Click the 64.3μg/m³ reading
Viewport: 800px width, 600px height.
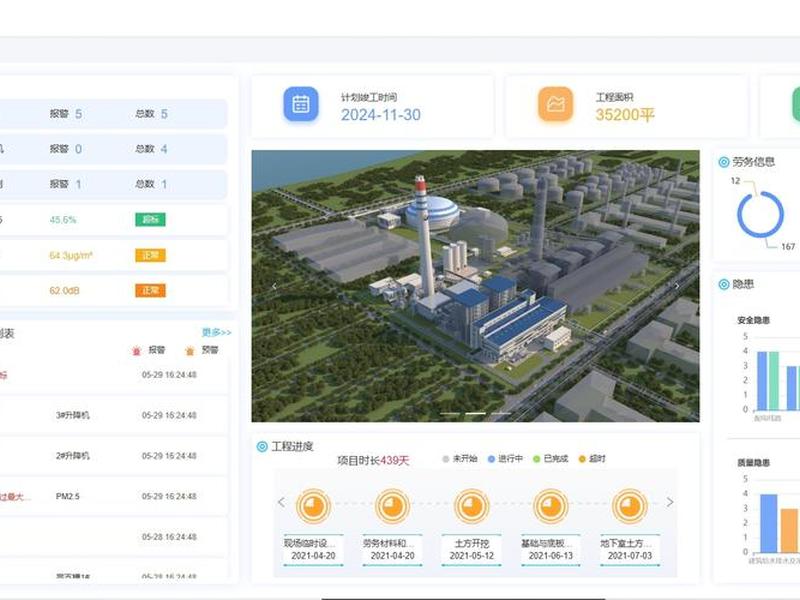(71, 255)
